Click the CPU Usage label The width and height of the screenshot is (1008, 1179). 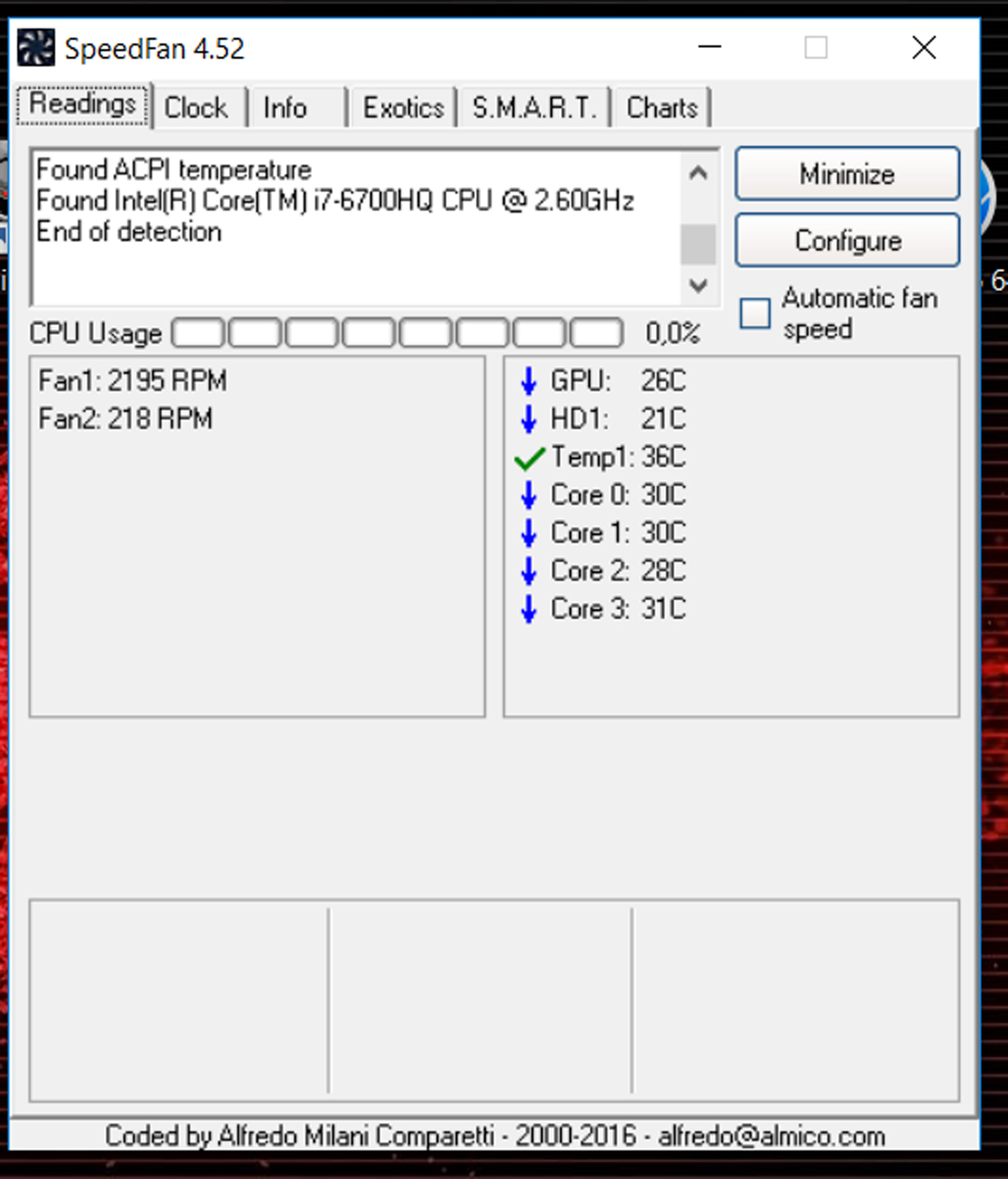coord(96,334)
